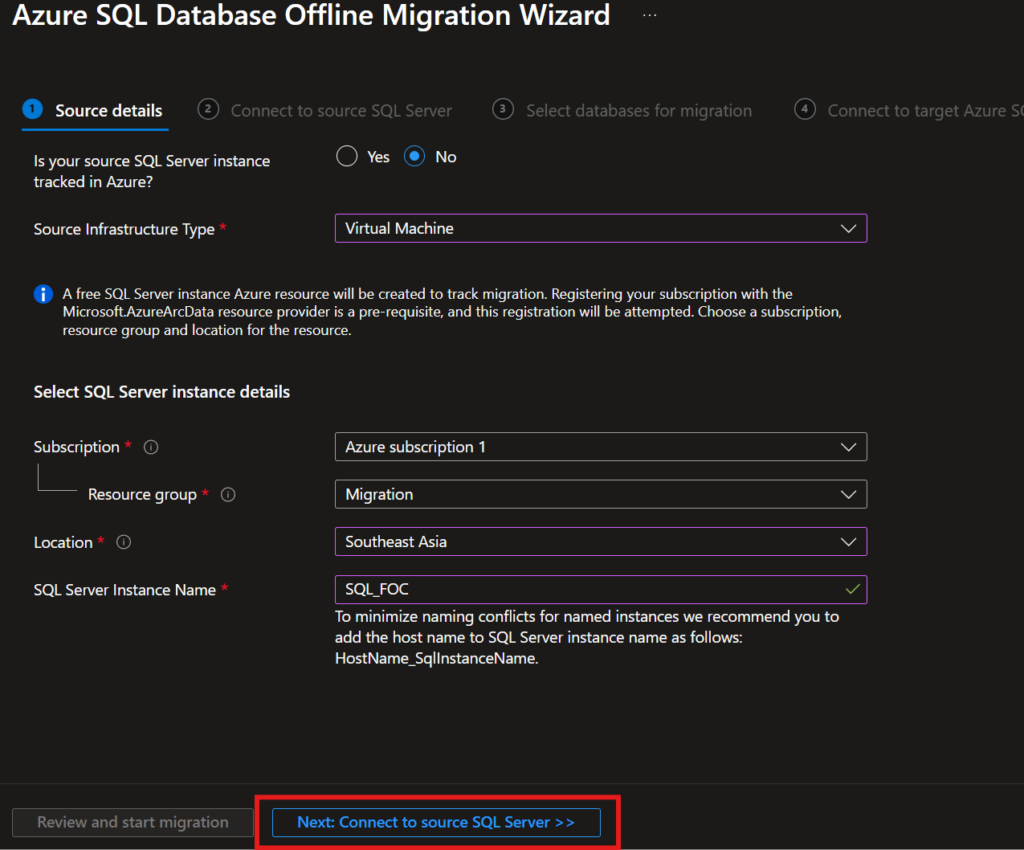Click Review and start migration button
Screen dimensions: 1024x850
tap(133, 822)
